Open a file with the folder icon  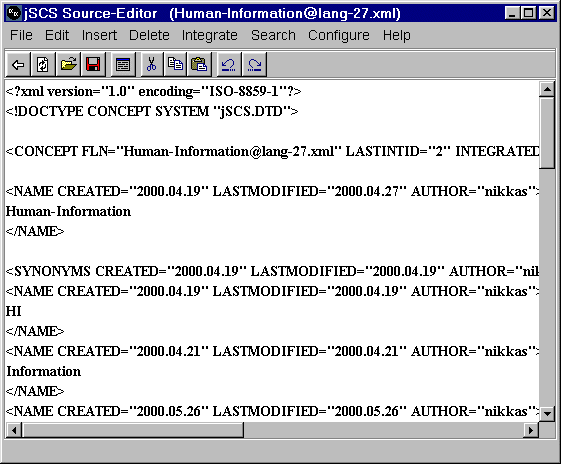point(68,65)
